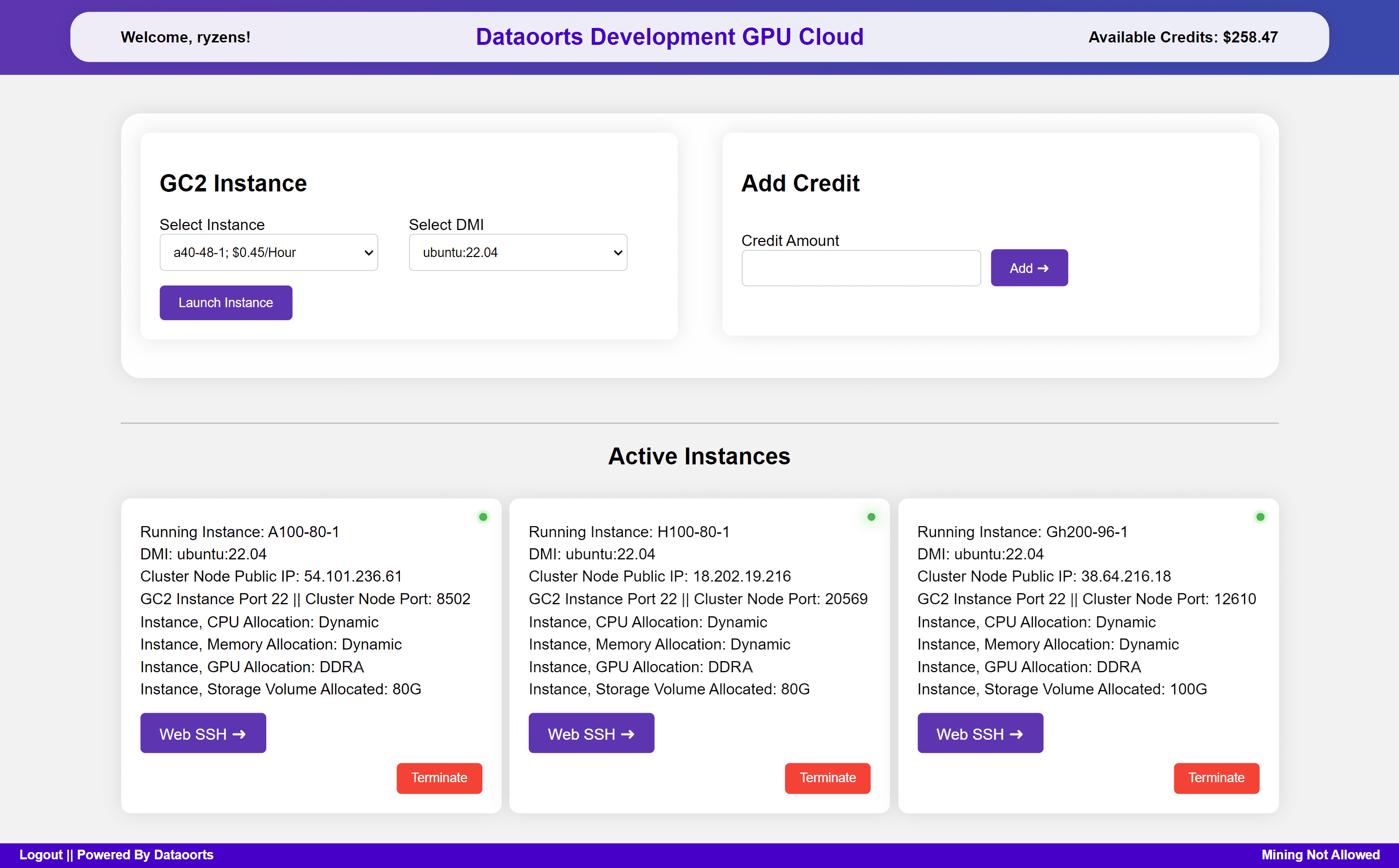
Task: Click Welcome, ryzens! greeting
Action: click(x=186, y=37)
